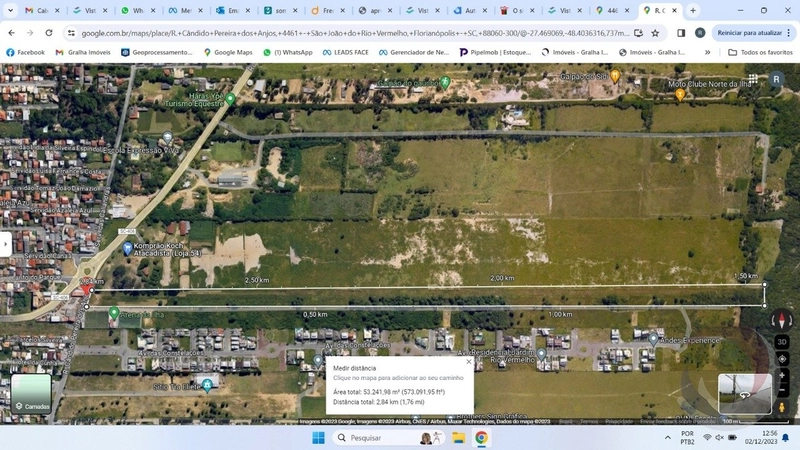Click the taskbar Pesquisar search box
This screenshot has width=800, height=450.
[388, 438]
